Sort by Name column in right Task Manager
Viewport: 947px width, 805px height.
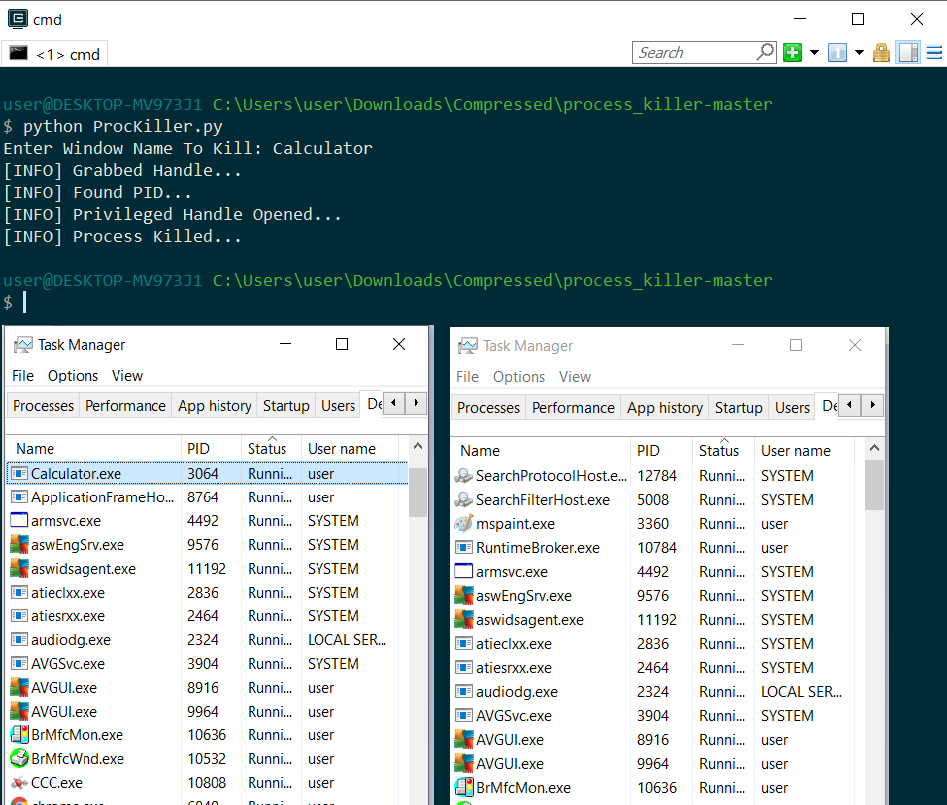[x=541, y=451]
